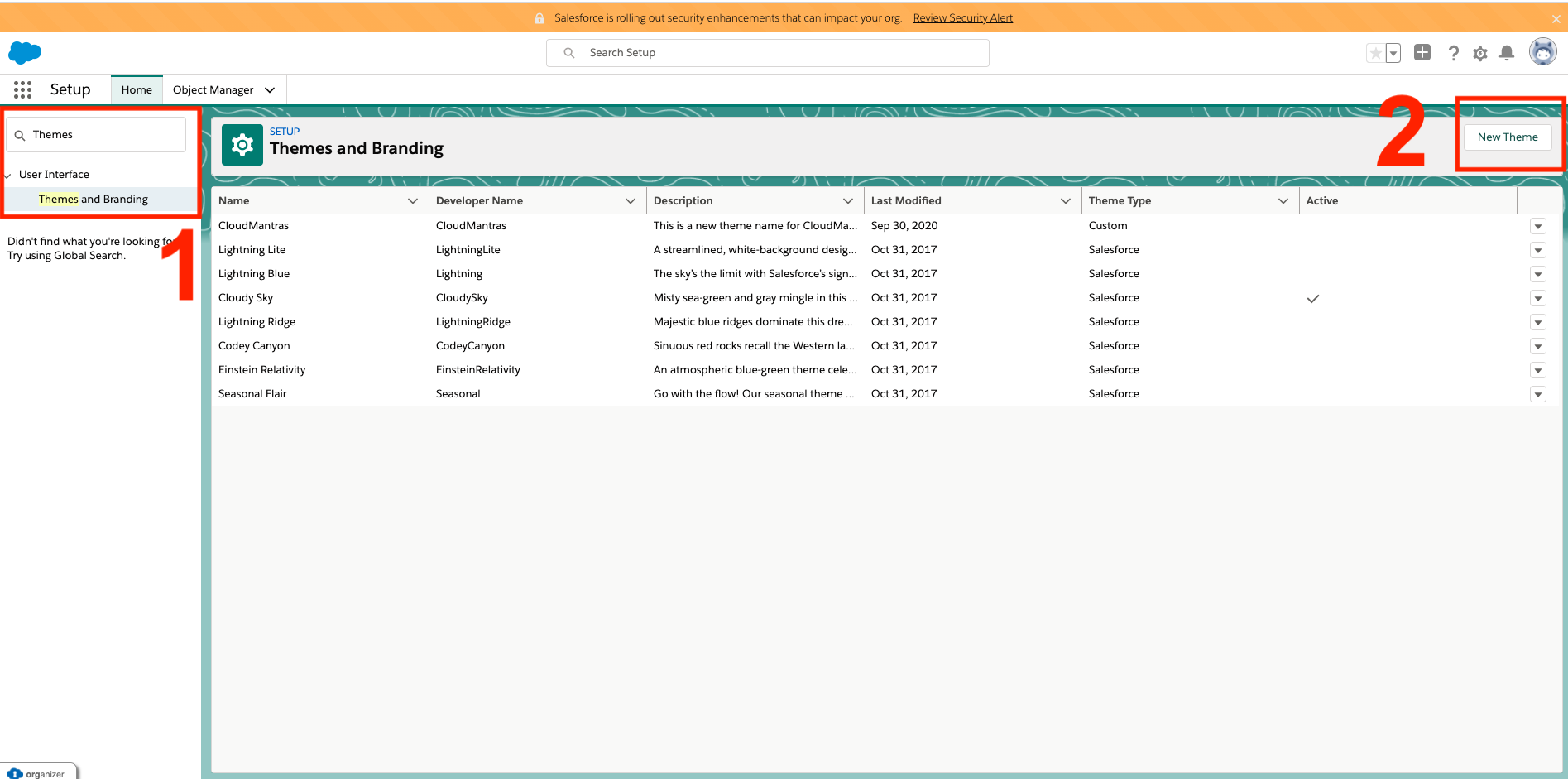Click the Salesforce cloud logo
Viewport: 1568px width, 779px height.
(24, 51)
